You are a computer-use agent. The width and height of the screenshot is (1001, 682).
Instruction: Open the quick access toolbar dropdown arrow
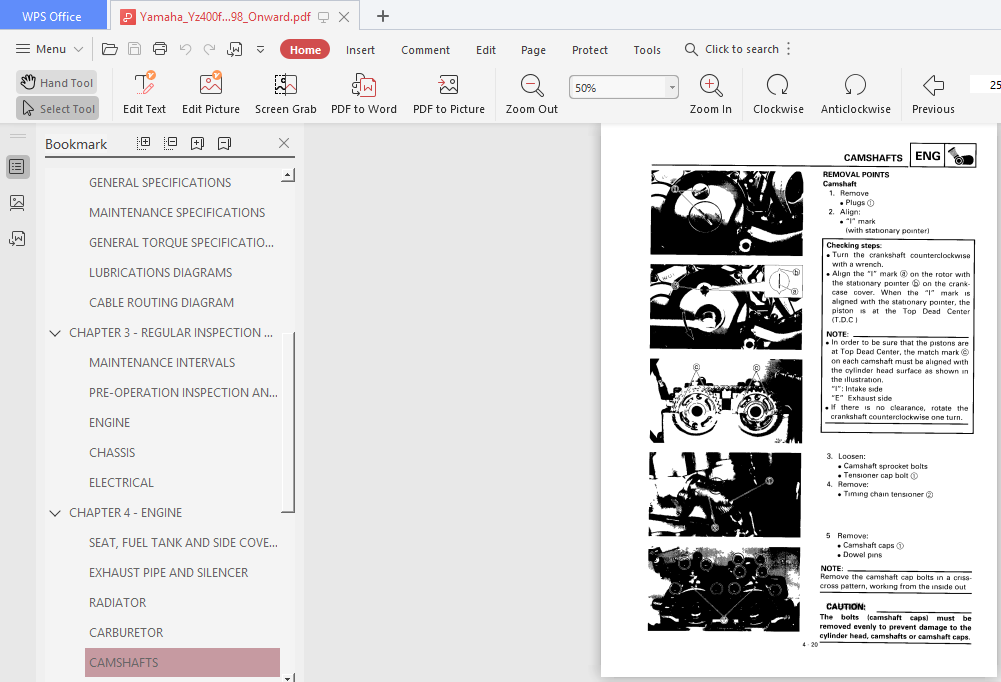(x=260, y=49)
